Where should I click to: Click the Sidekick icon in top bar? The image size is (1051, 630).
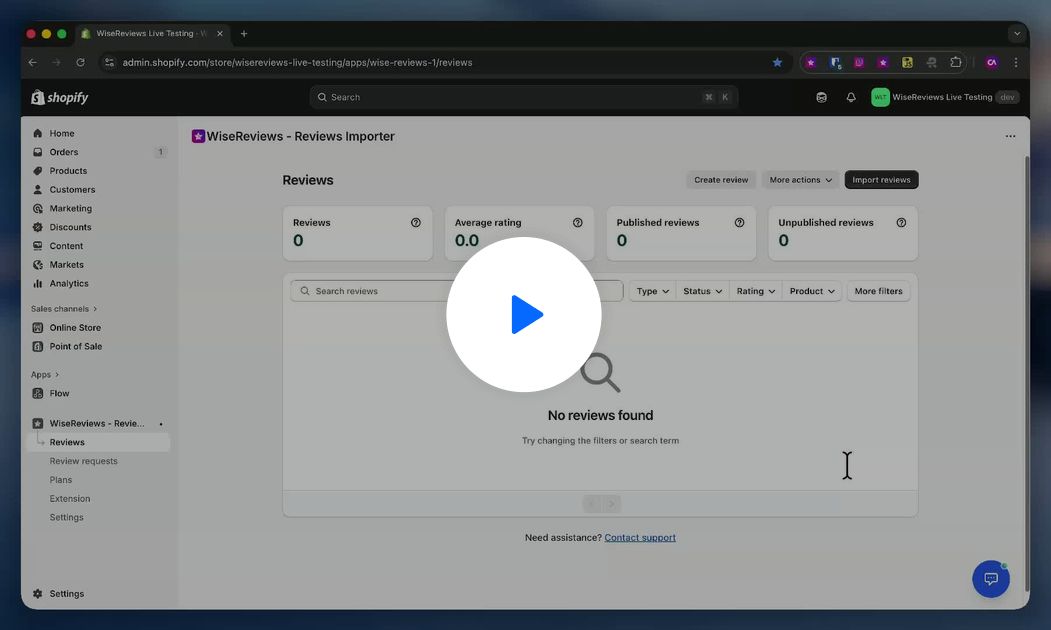[821, 97]
